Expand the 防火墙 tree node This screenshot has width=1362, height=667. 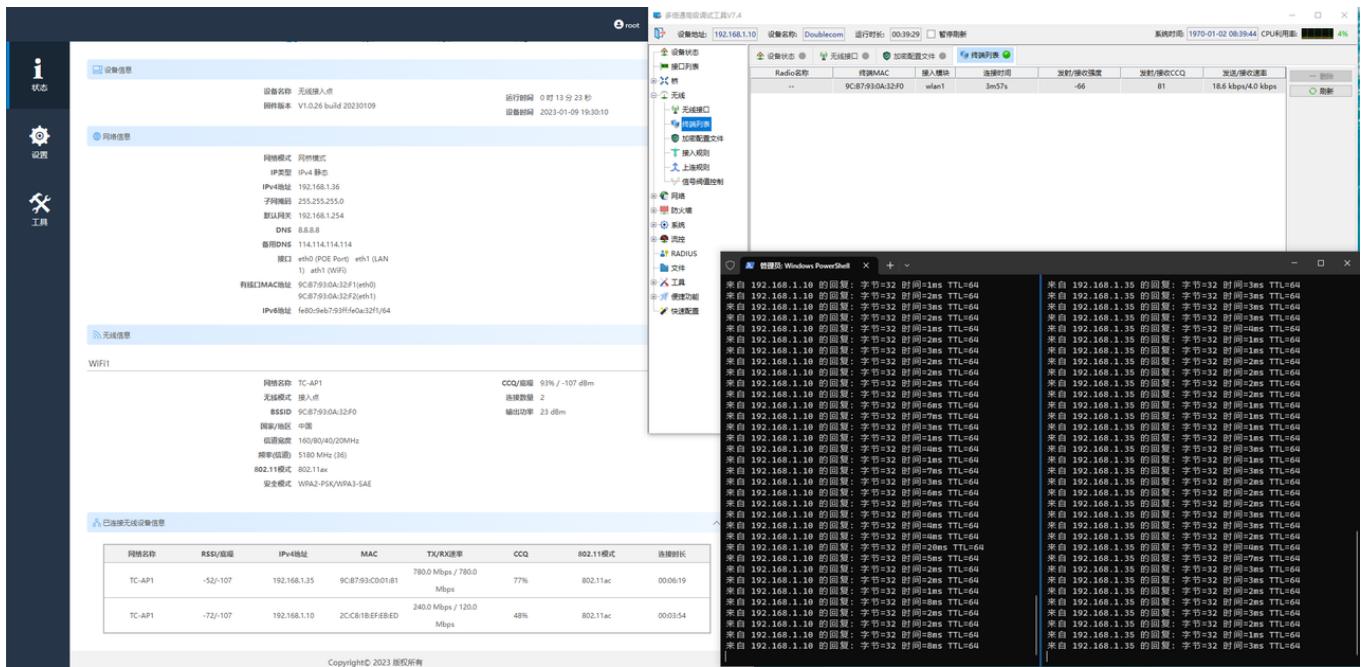pyautogui.click(x=653, y=211)
